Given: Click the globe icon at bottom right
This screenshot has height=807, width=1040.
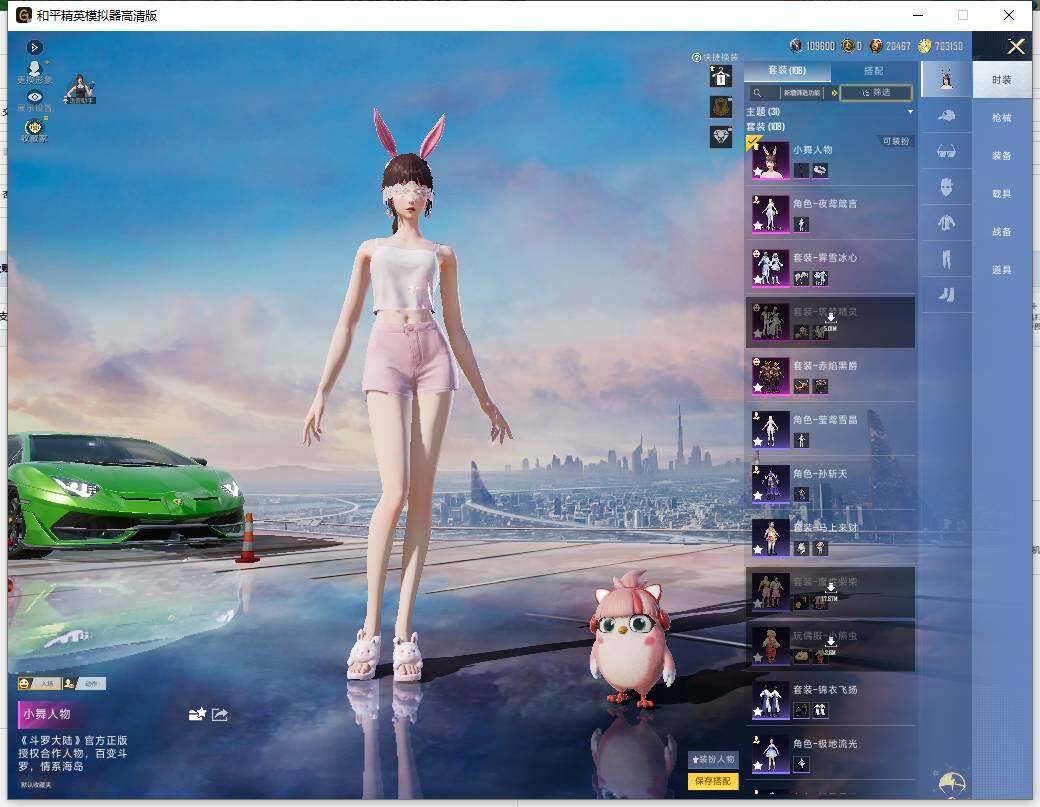Looking at the screenshot, I should [x=951, y=782].
